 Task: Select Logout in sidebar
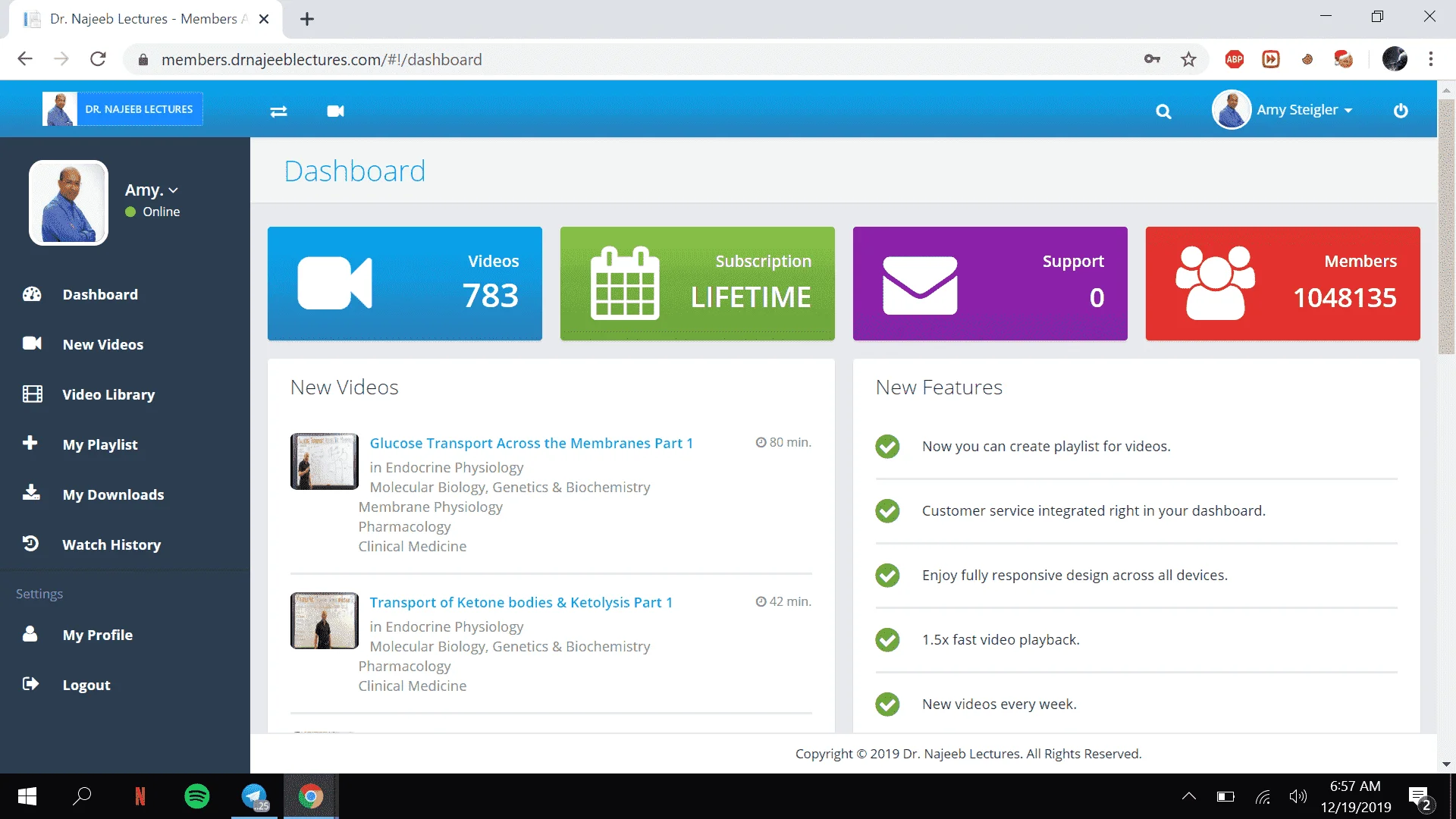(x=86, y=685)
